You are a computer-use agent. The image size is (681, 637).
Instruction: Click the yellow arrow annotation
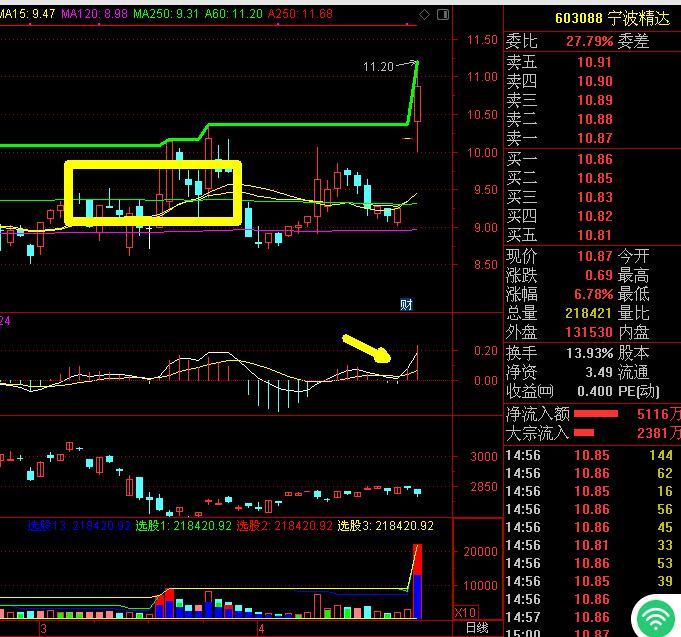(367, 348)
